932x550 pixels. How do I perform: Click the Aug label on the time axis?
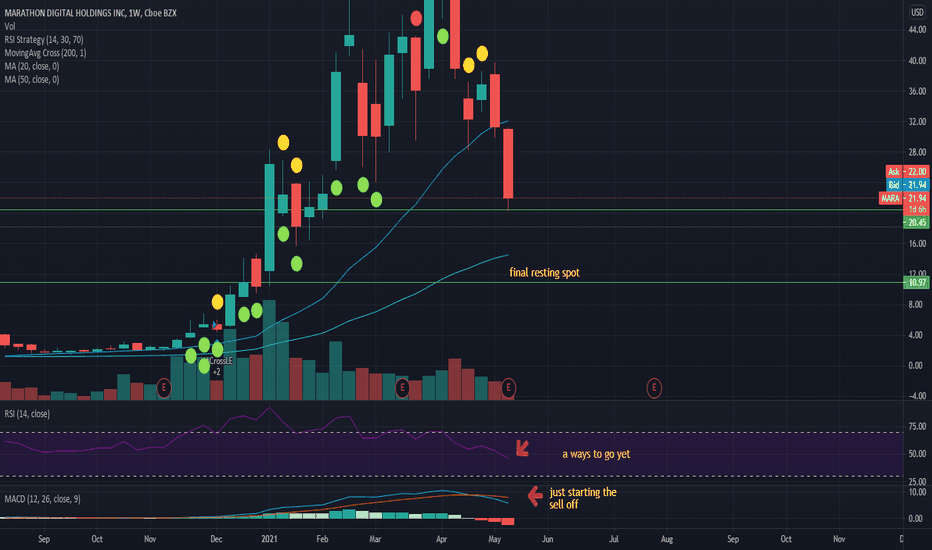coord(667,539)
